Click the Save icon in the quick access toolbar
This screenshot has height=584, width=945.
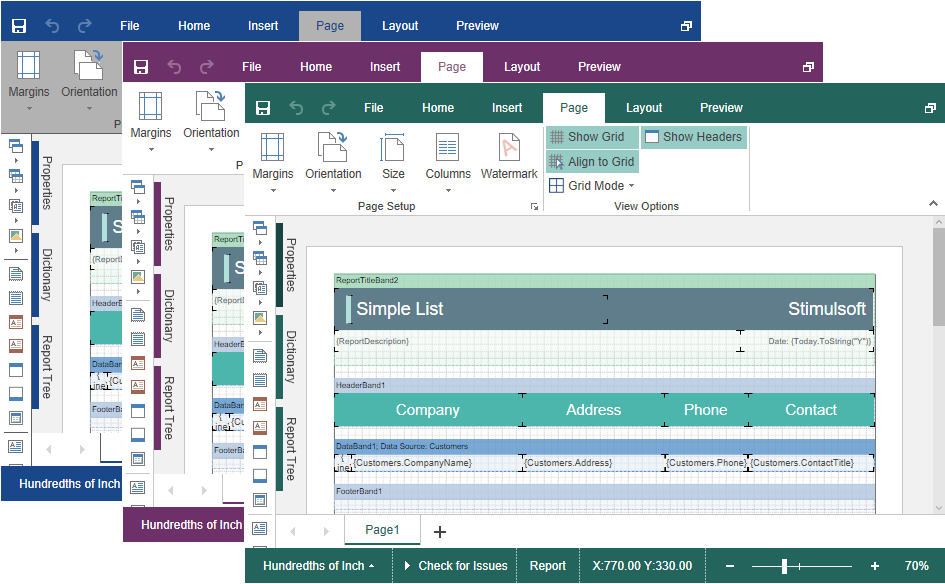pyautogui.click(x=263, y=107)
